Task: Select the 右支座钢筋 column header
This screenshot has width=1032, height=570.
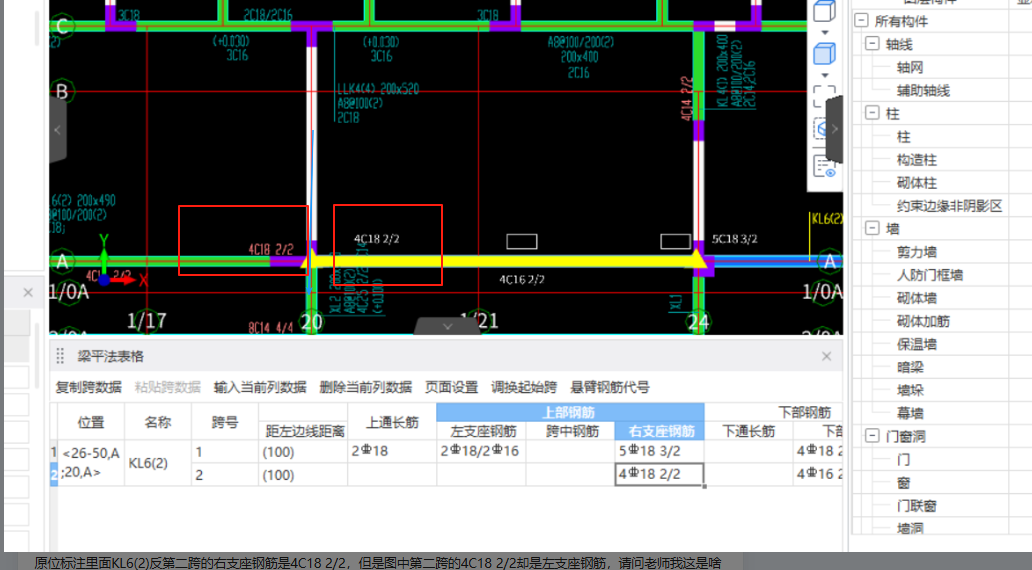Action: click(x=659, y=431)
